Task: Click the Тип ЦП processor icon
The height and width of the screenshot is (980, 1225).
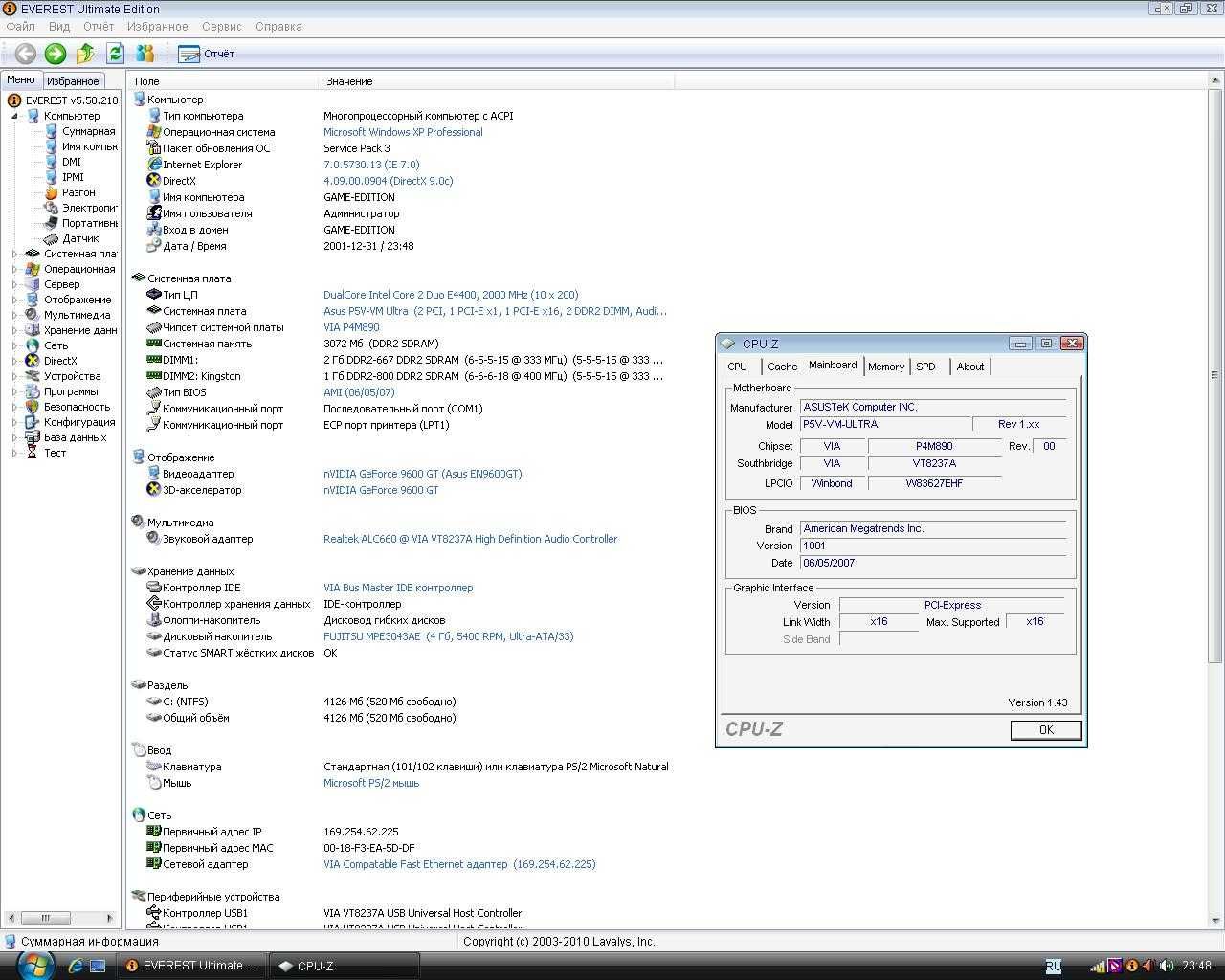Action: tap(154, 295)
